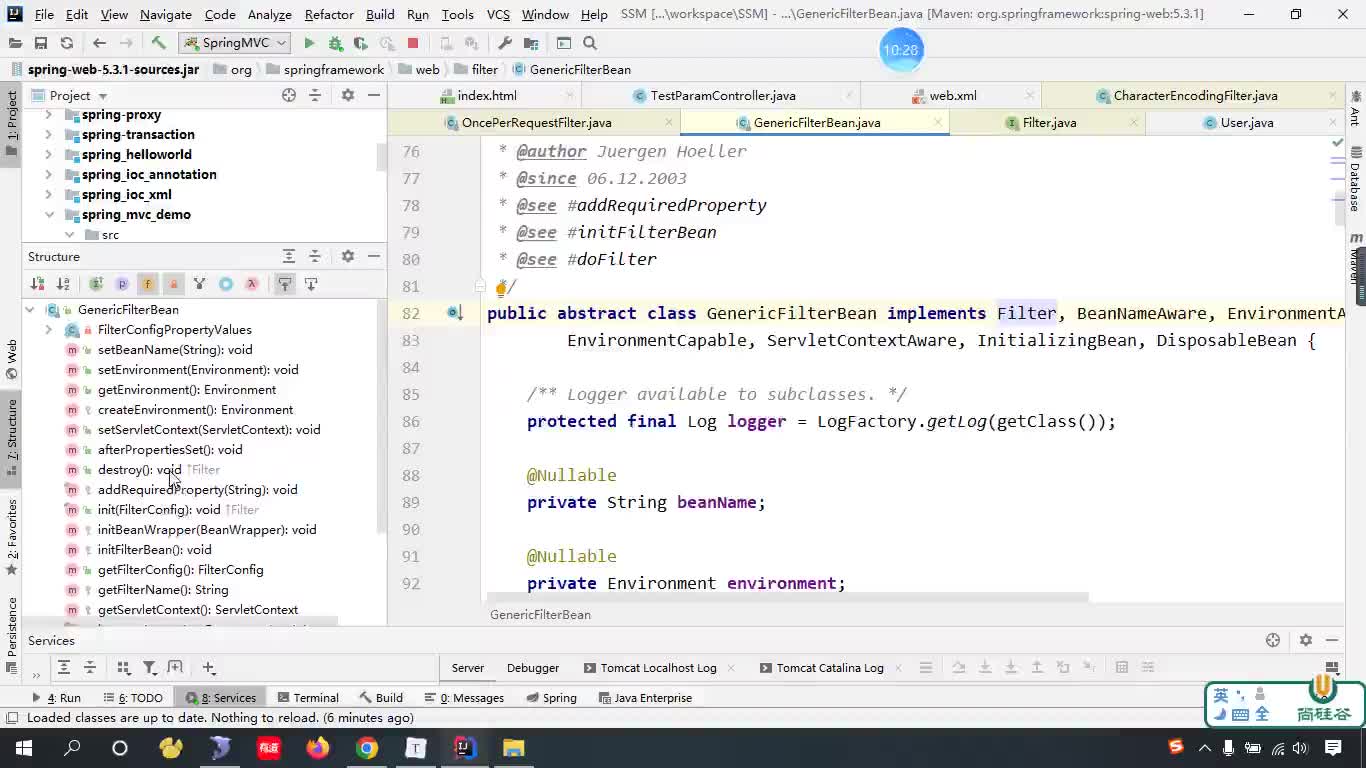Enable Autoscroll from Source in Structure
Screen dimensions: 1366x768
pos(311,284)
